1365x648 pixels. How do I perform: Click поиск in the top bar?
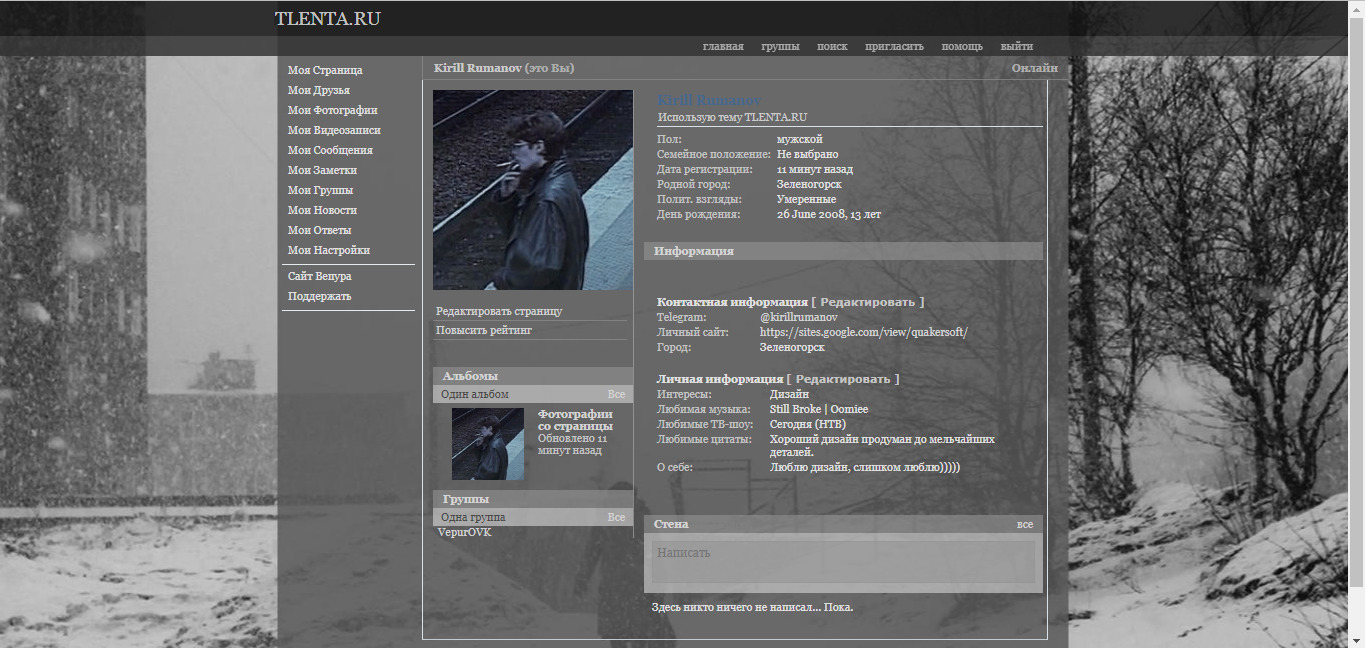point(831,46)
